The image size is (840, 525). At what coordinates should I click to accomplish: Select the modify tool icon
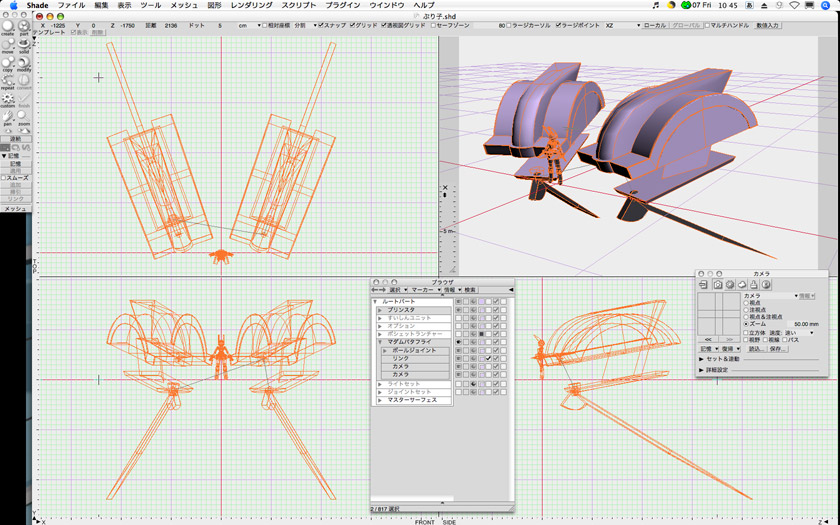[23, 63]
